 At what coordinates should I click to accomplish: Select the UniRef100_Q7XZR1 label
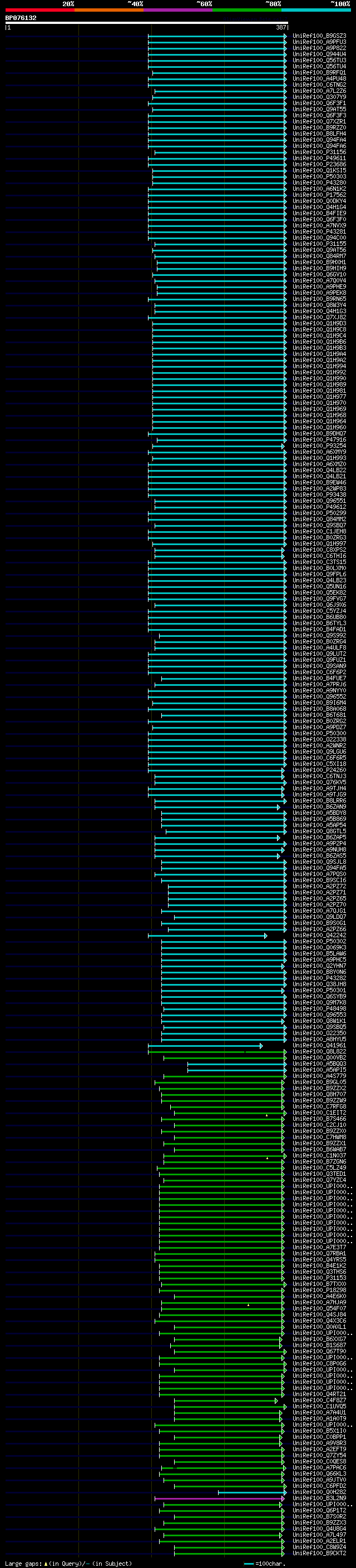click(319, 122)
